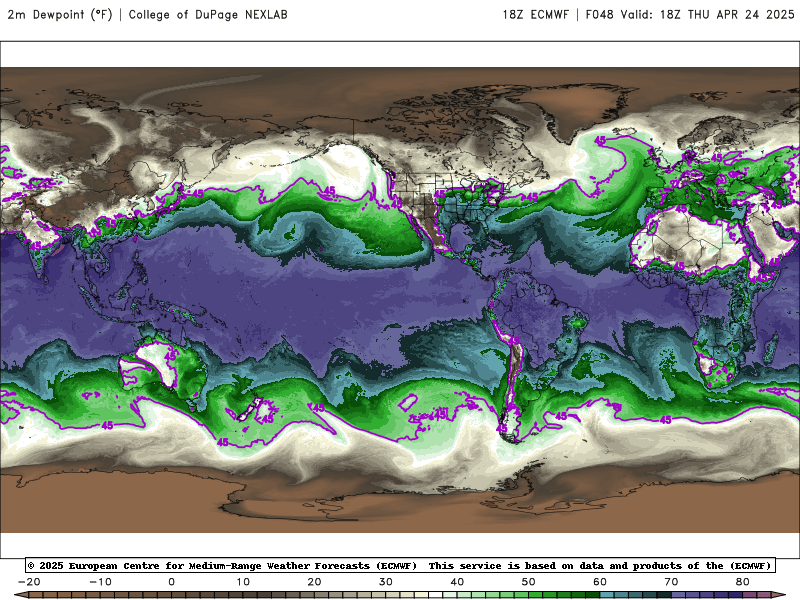This screenshot has height=600, width=800.
Task: Click the 70 colorbar label
Action: [671, 582]
